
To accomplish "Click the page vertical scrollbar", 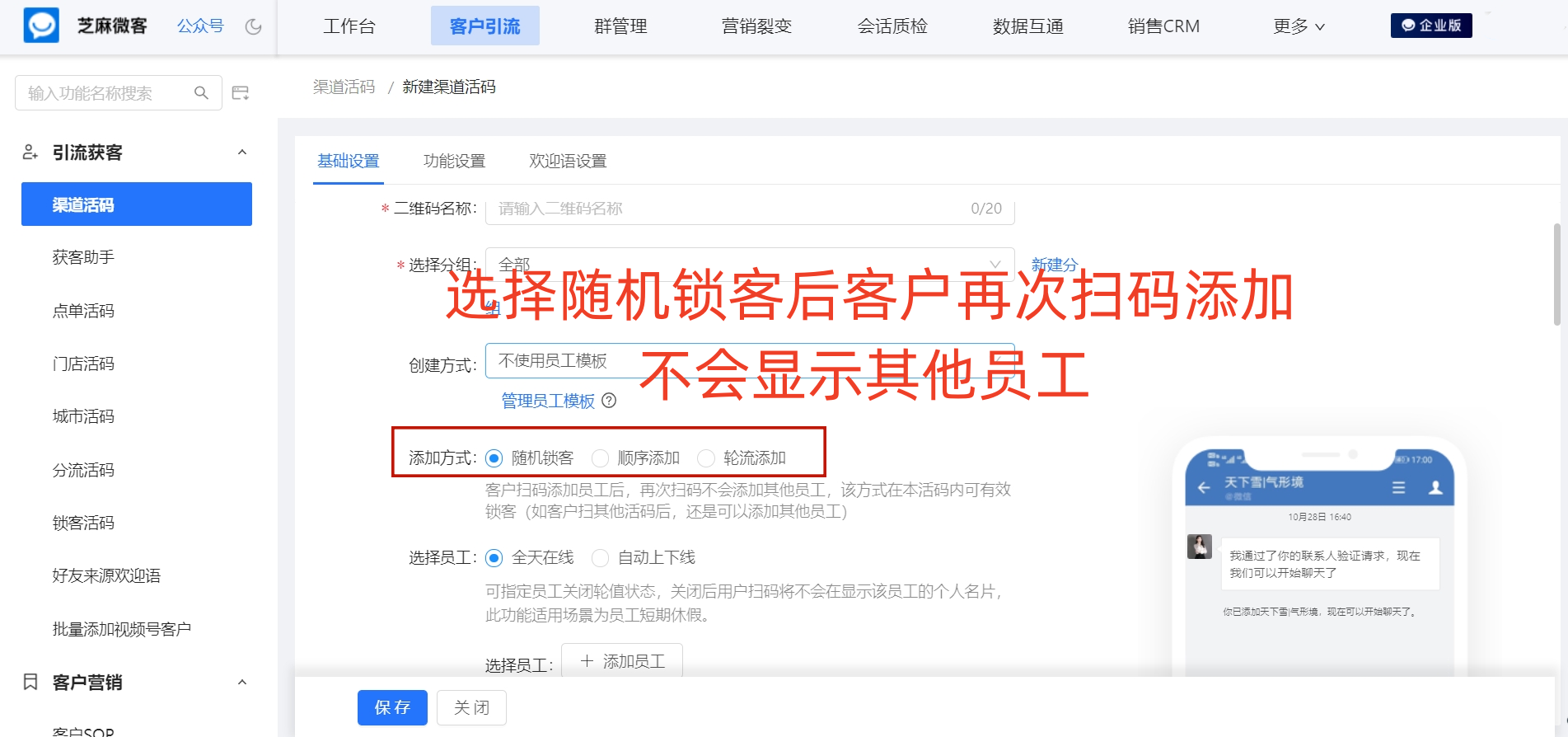I will 1556,275.
